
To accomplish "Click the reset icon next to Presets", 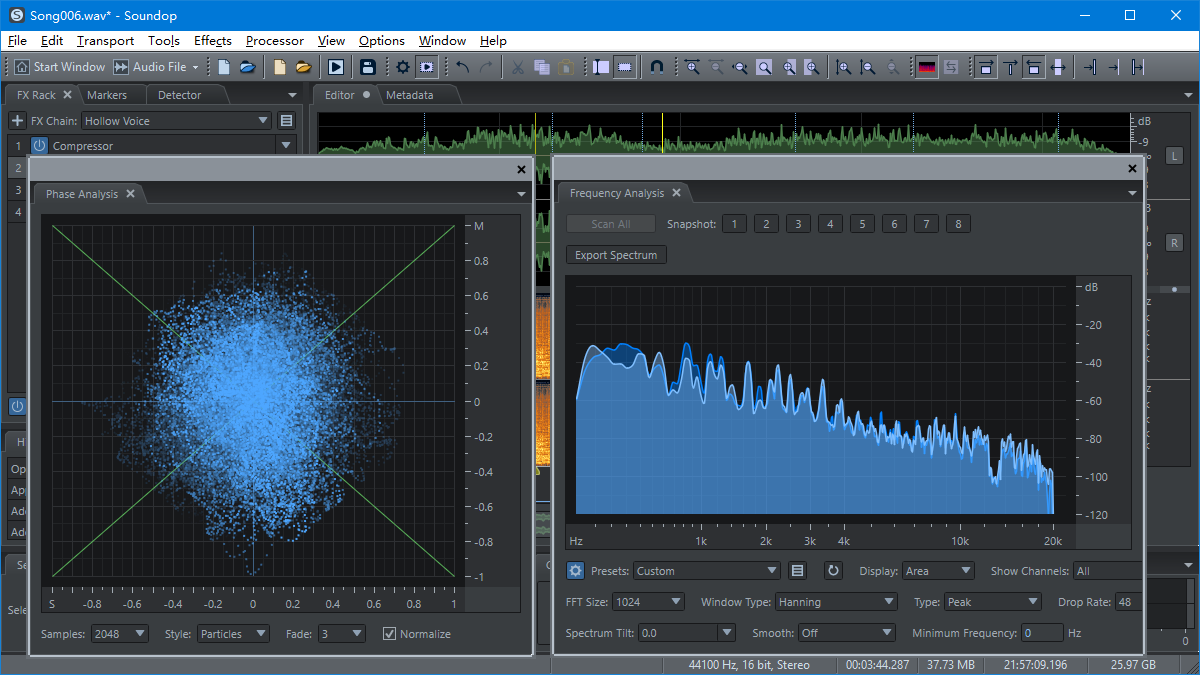I will point(833,571).
